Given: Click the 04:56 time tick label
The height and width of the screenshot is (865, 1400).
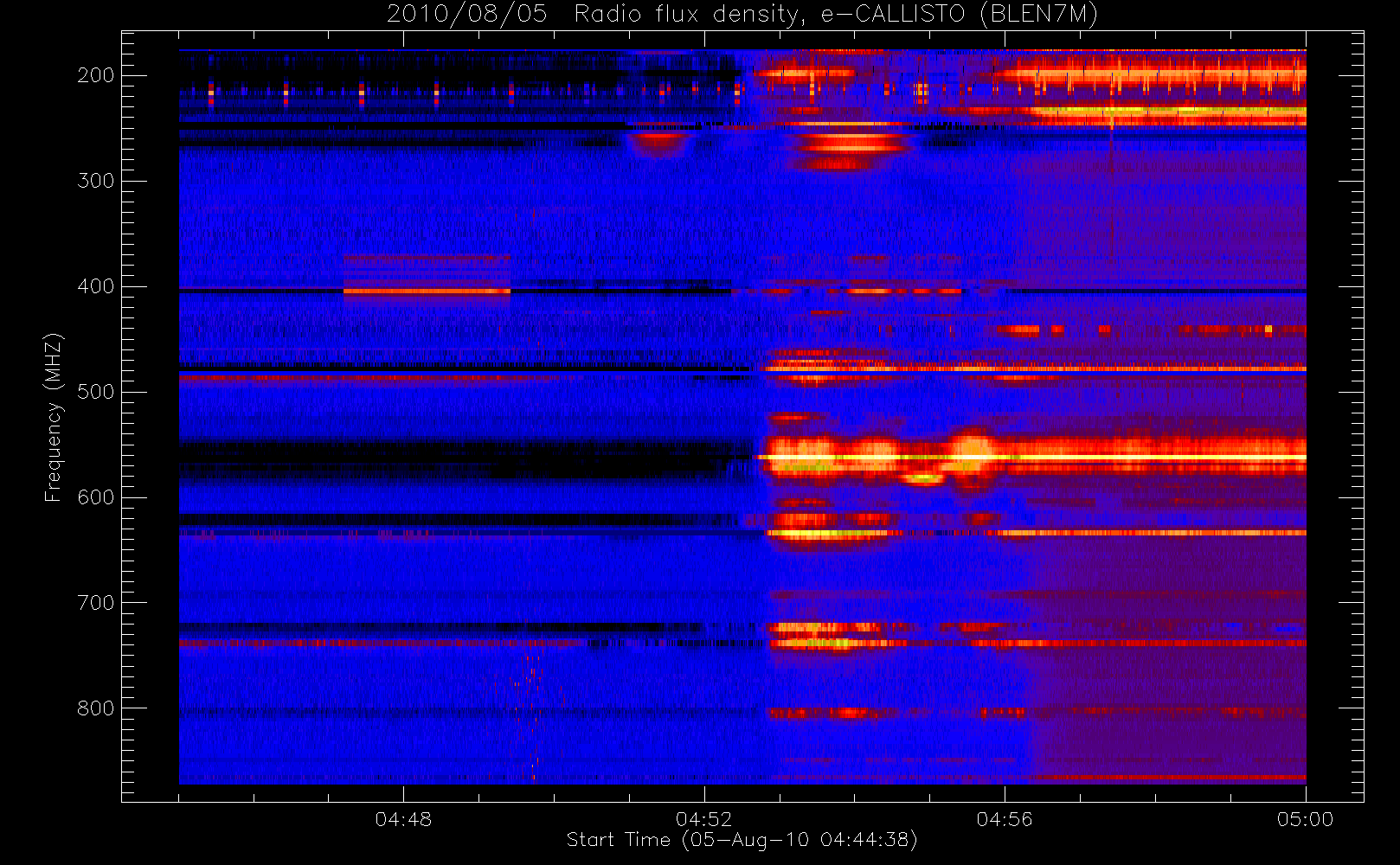Looking at the screenshot, I should click(x=1005, y=819).
